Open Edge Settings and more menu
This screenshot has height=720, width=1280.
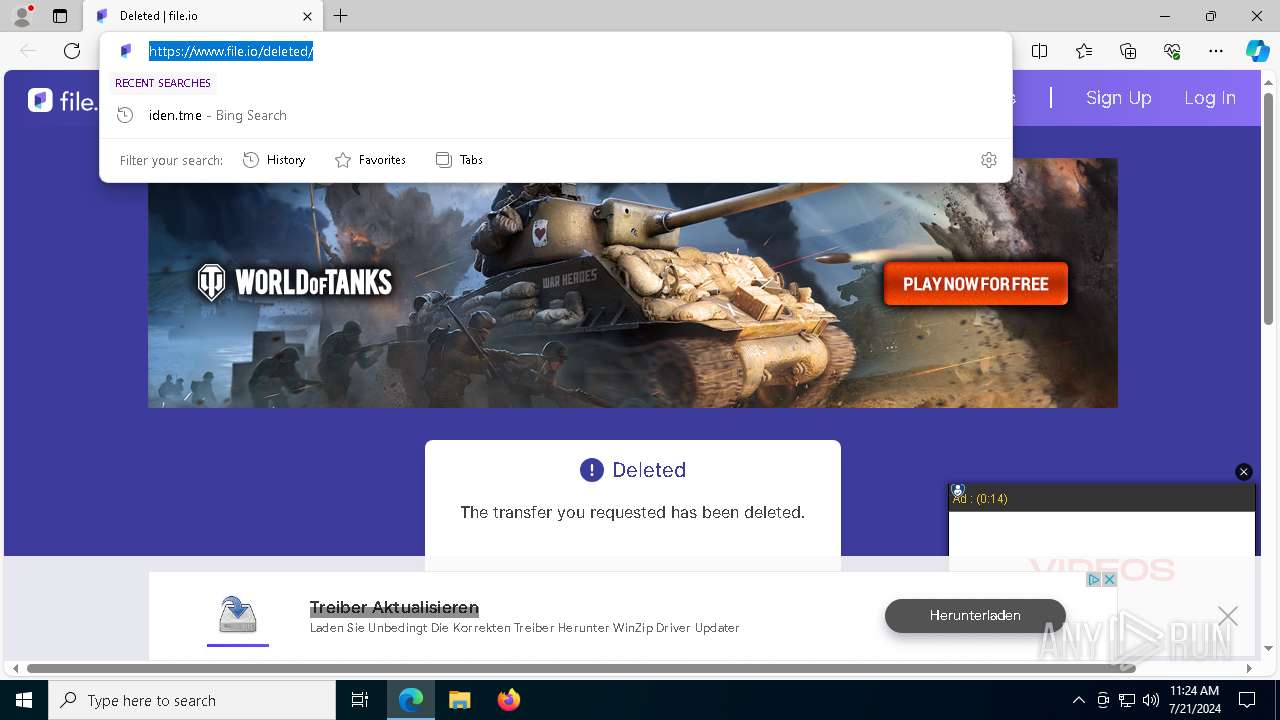tap(1216, 51)
